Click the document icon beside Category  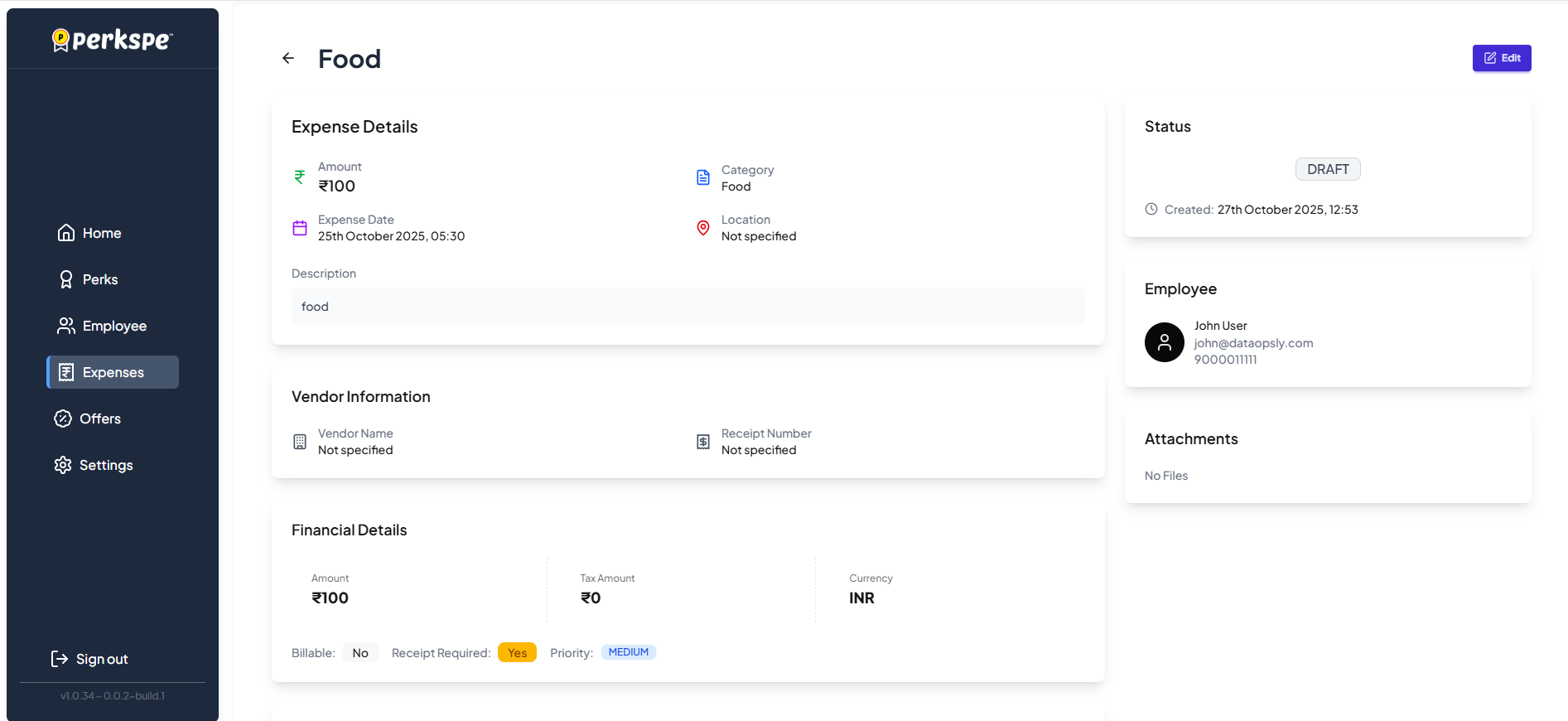coord(703,177)
